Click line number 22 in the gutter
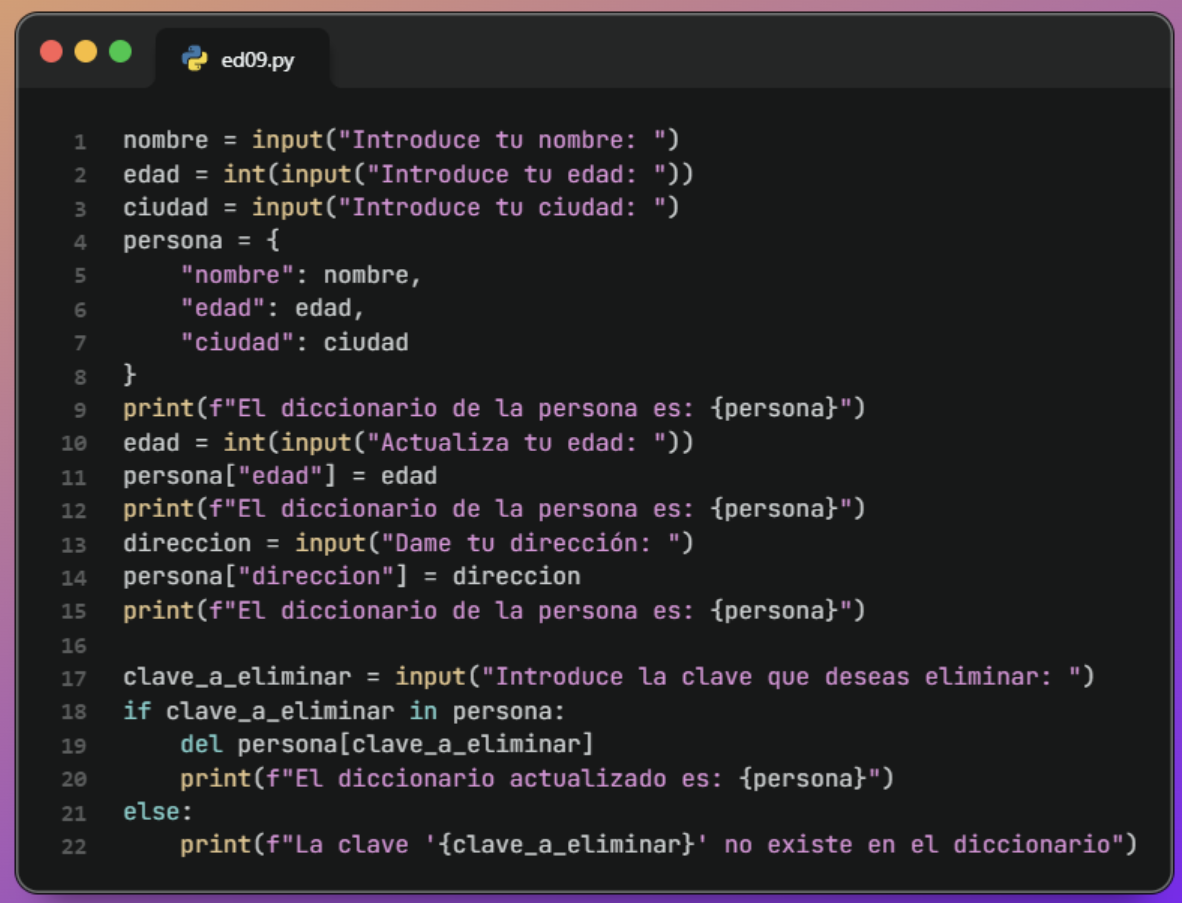This screenshot has height=903, width=1182. coord(74,846)
